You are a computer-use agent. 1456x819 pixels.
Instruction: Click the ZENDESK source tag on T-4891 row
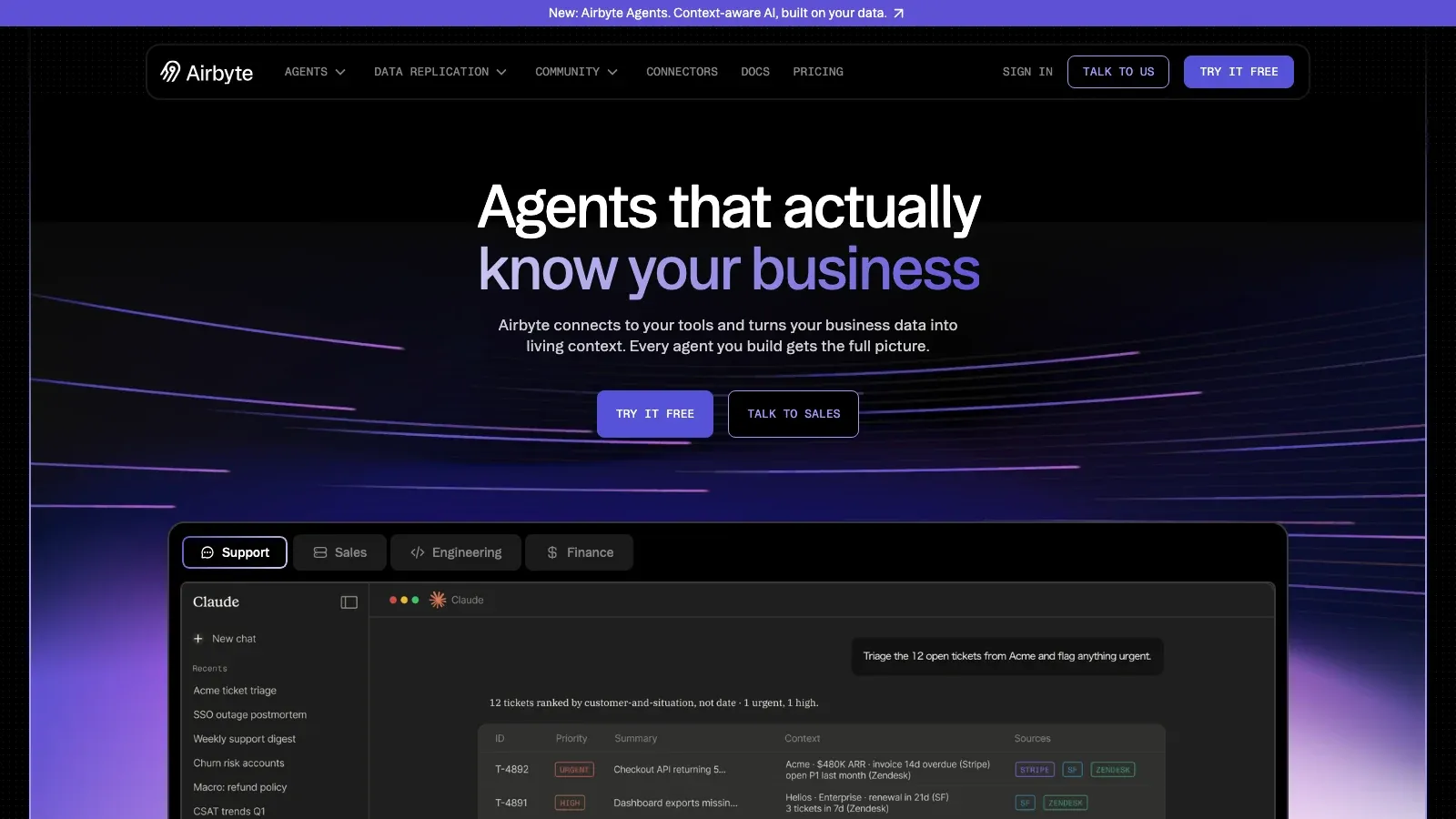(1066, 803)
